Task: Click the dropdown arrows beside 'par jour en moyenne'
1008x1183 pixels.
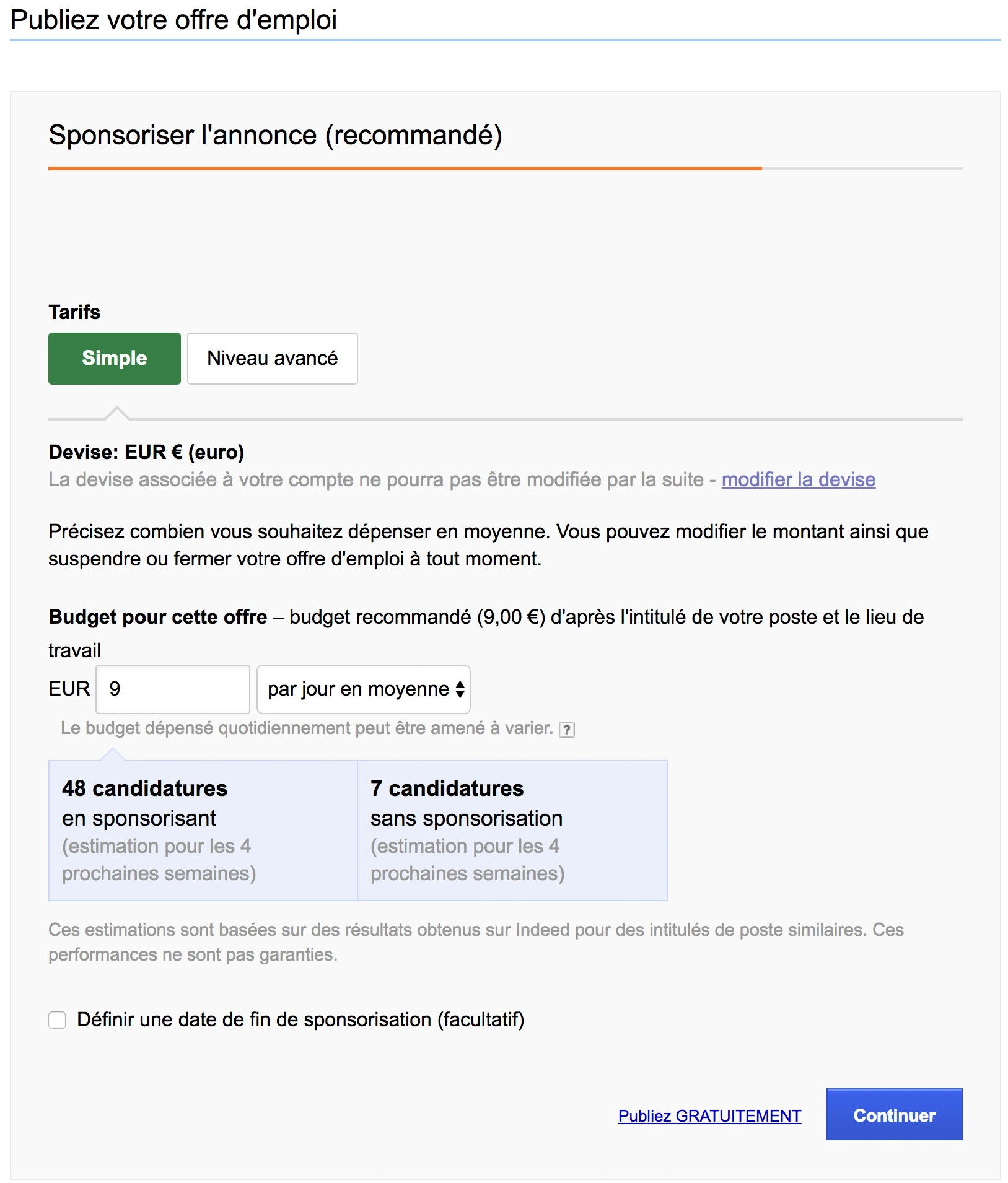Action: tap(460, 689)
